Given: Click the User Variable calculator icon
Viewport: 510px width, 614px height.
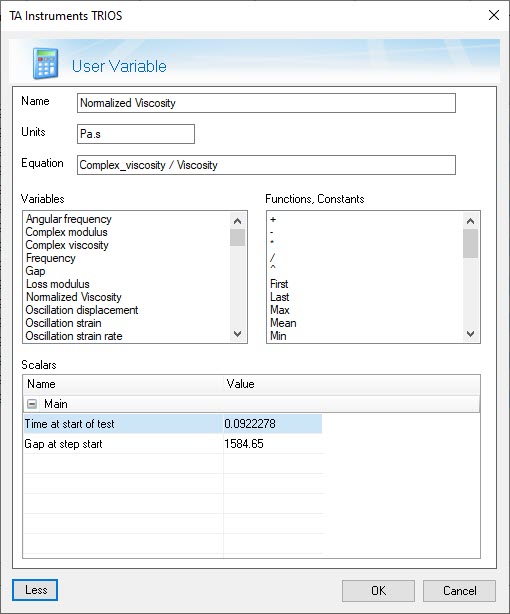Looking at the screenshot, I should coord(45,63).
